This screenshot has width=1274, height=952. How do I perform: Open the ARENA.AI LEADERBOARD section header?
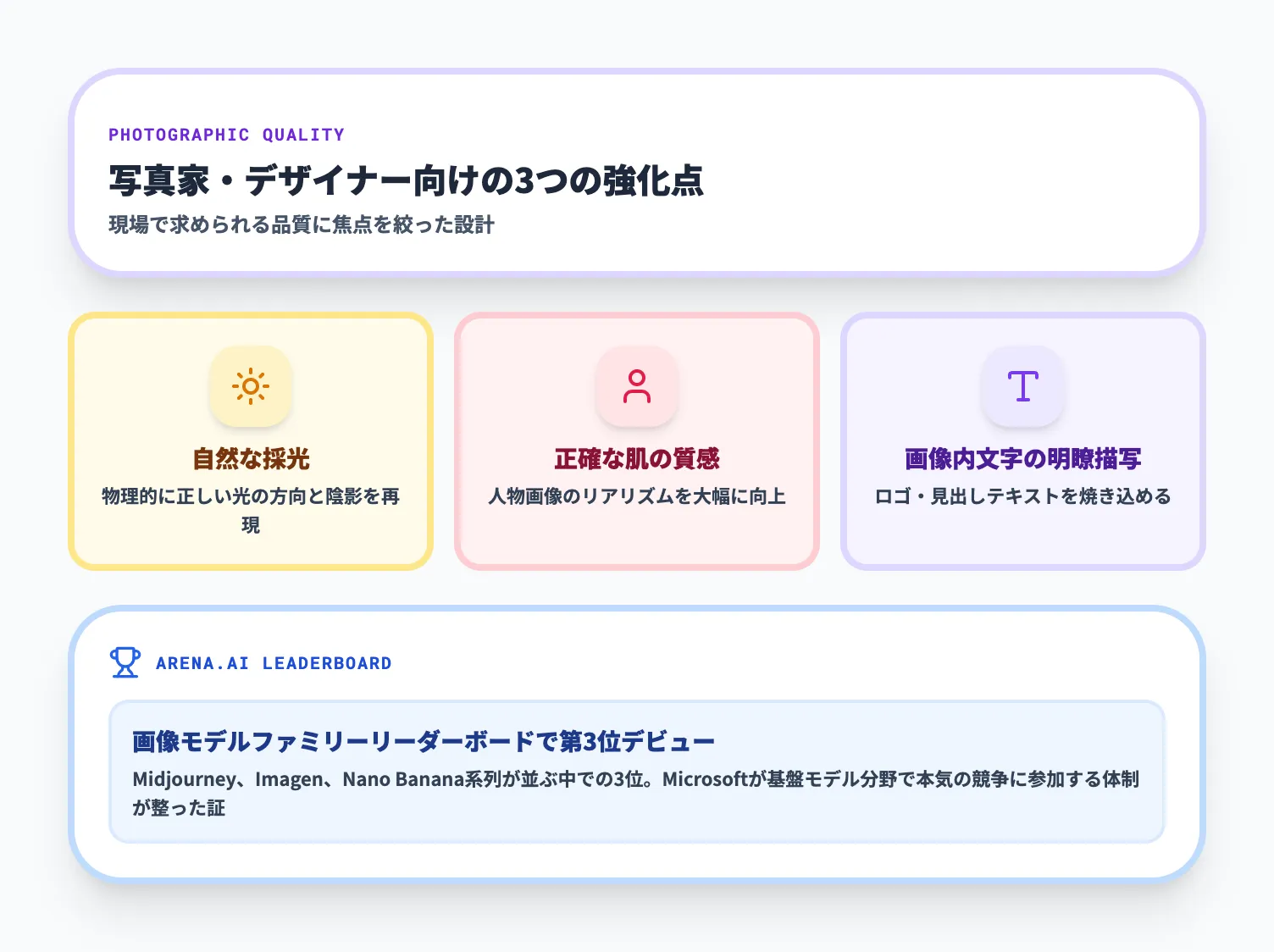pyautogui.click(x=274, y=662)
